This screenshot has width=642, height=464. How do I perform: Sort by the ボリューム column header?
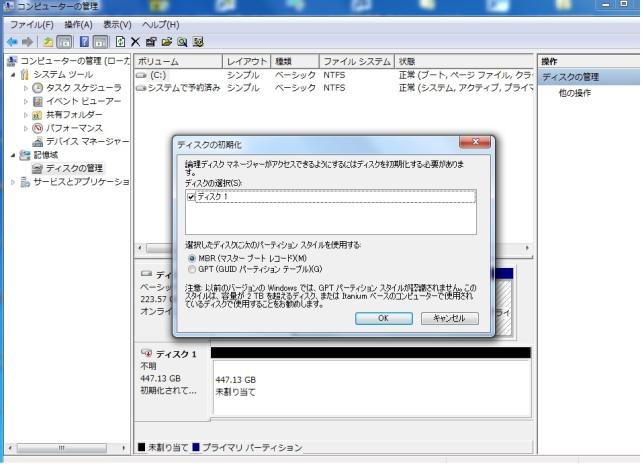pos(179,61)
